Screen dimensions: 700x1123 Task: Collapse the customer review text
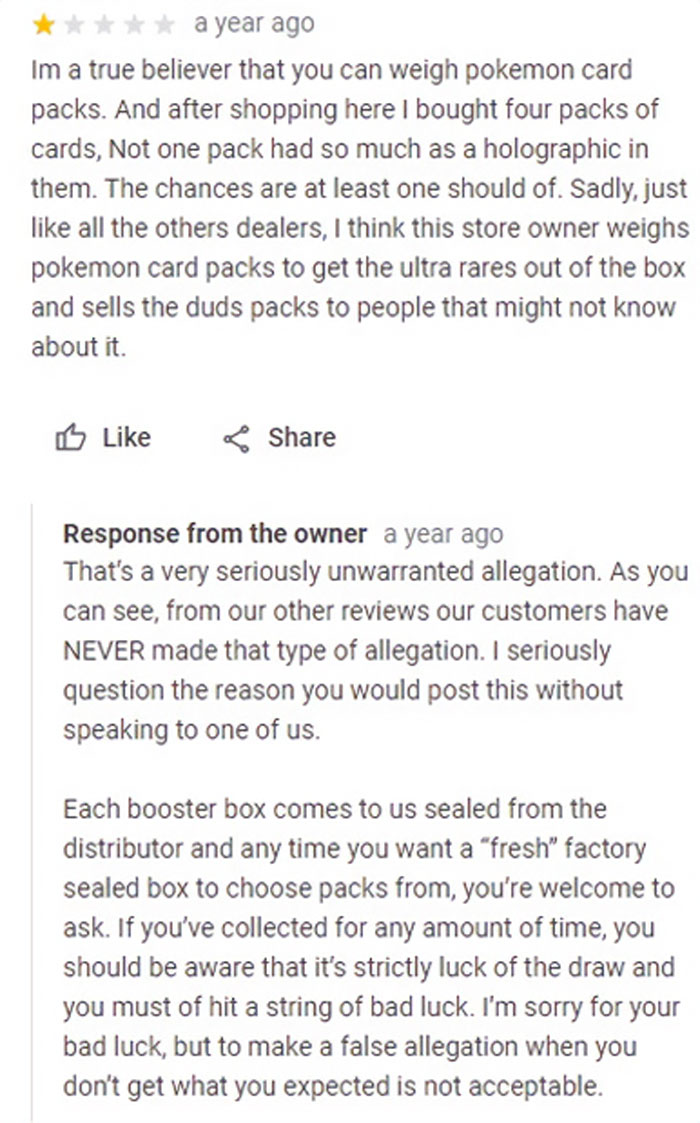tap(348, 208)
